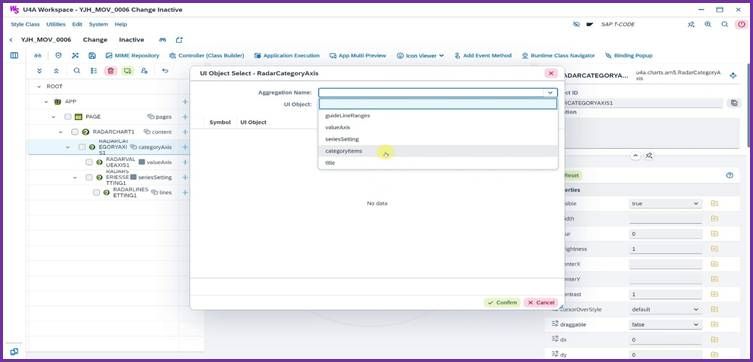Viewport: 753px width, 362px height.
Task: Click the activate toolbar icon
Action: 75,56
